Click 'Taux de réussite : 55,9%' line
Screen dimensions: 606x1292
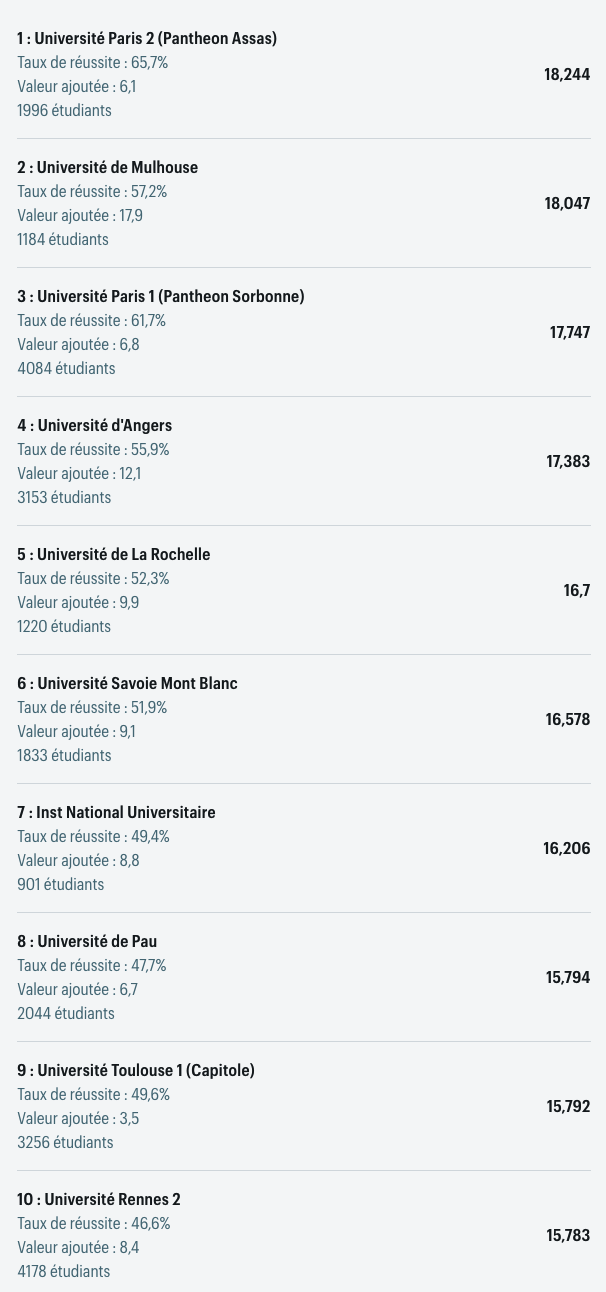[93, 450]
